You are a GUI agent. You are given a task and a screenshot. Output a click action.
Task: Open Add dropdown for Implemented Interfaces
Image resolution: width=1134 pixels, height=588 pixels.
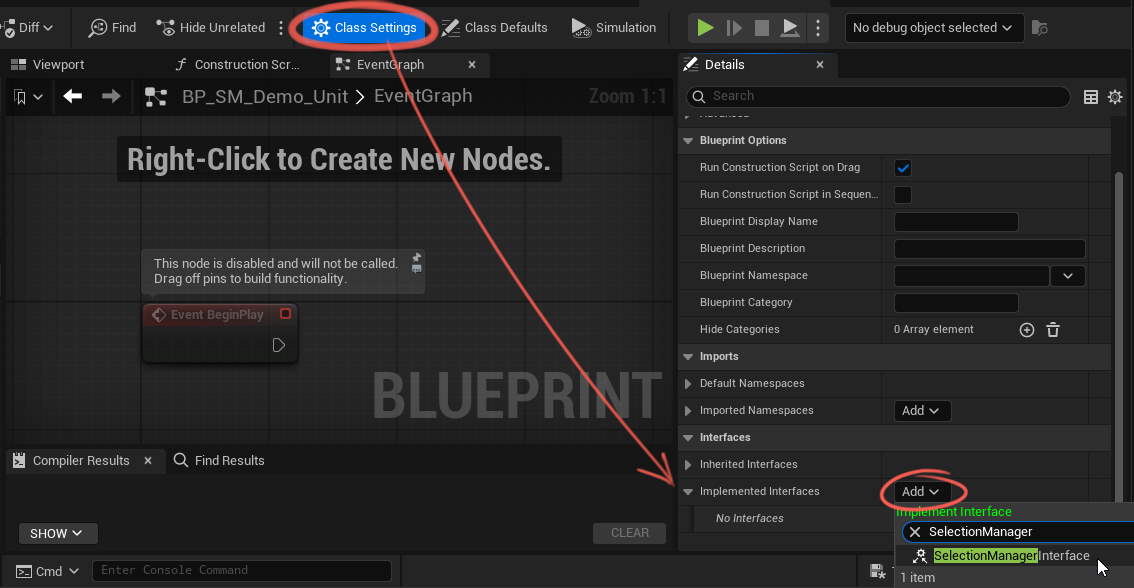click(922, 492)
